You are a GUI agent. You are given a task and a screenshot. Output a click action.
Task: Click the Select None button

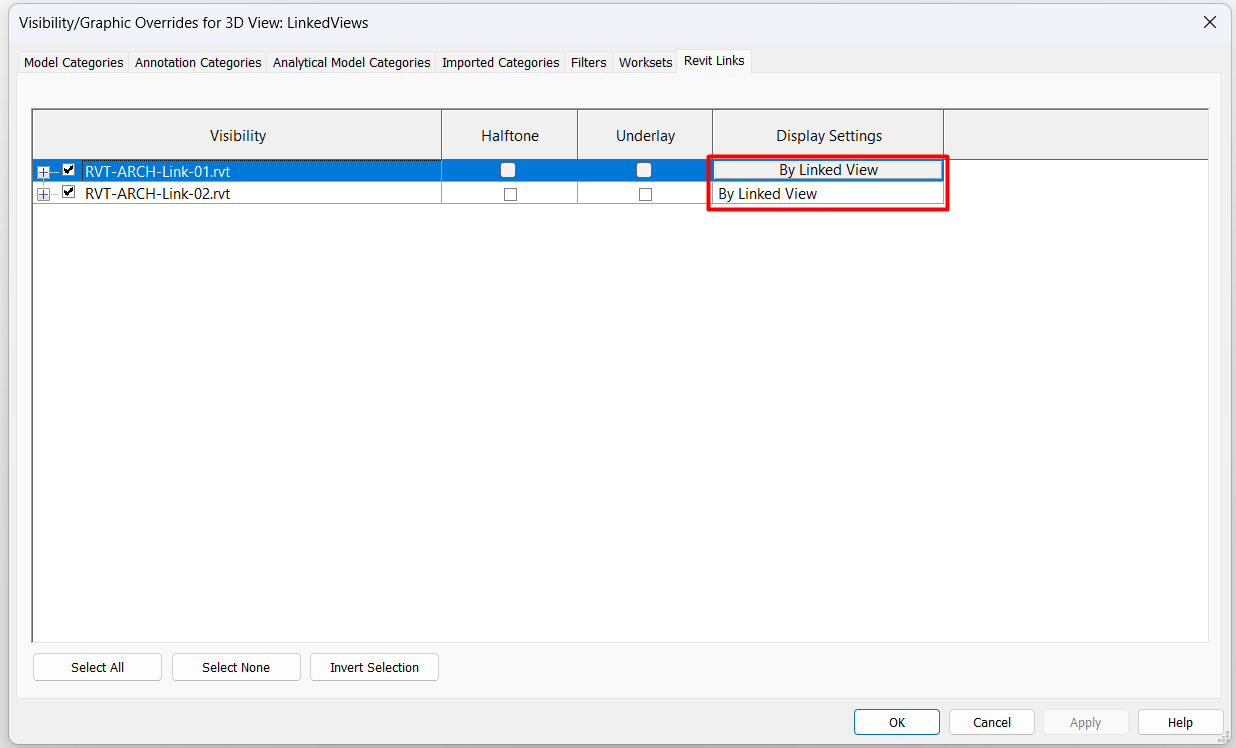coord(236,667)
